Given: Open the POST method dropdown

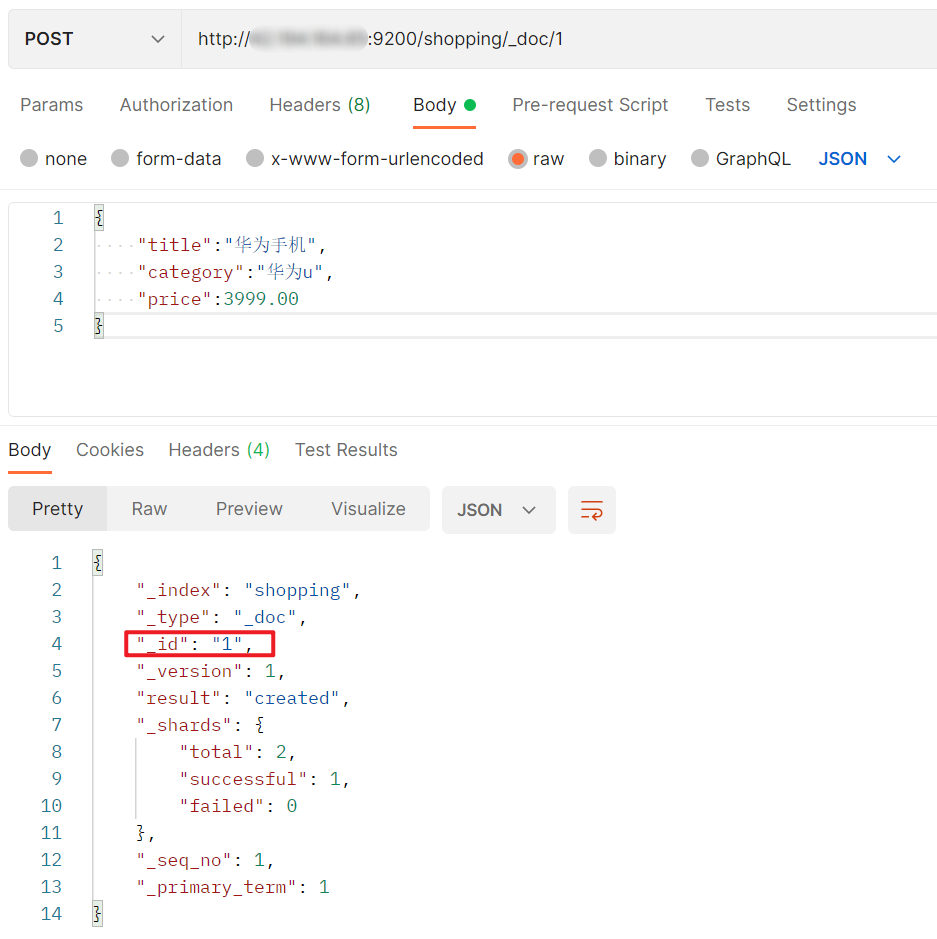Looking at the screenshot, I should [94, 39].
